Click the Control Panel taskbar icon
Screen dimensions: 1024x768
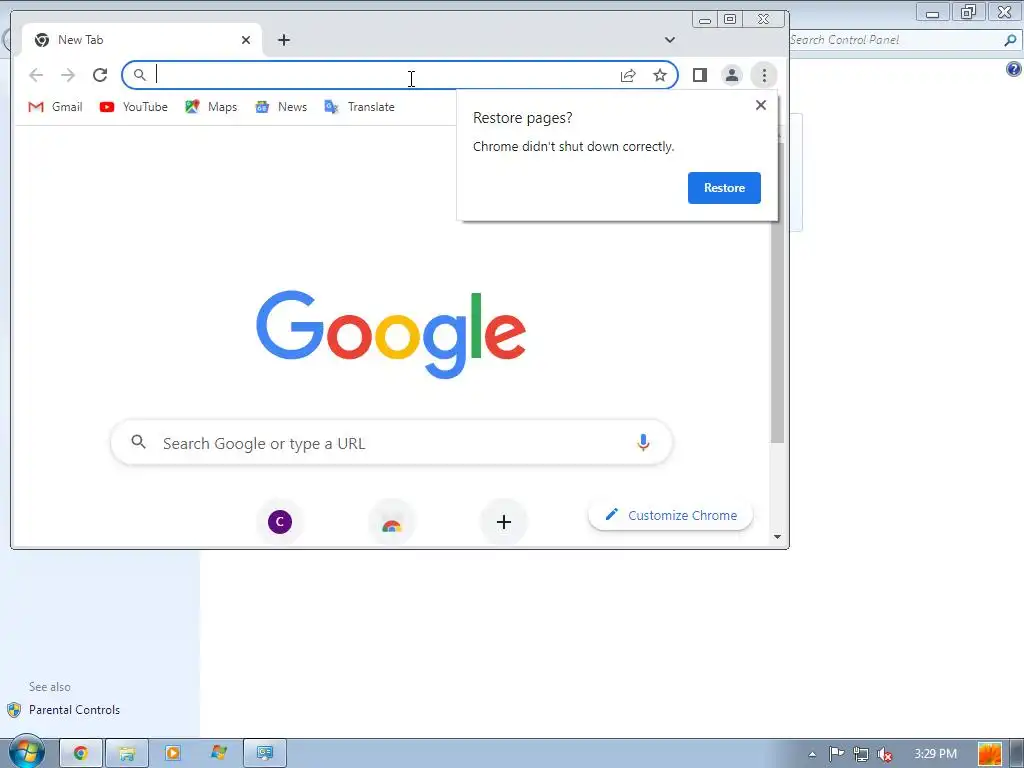[x=265, y=754]
